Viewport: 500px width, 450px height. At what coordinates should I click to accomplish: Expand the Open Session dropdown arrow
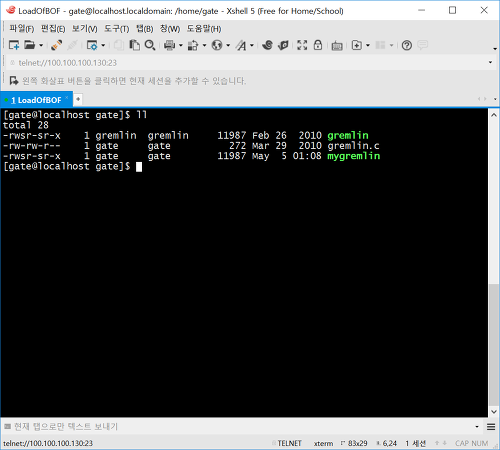(41, 45)
